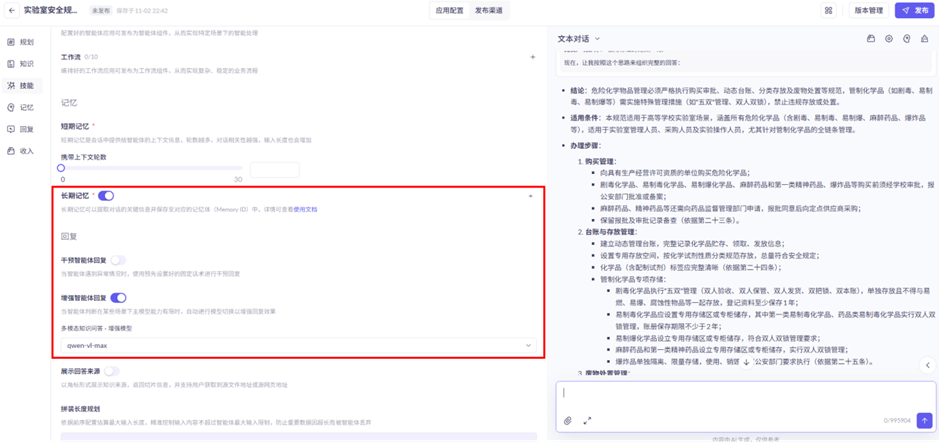
Task: Click the 短期记忆 label
Action: 75,126
